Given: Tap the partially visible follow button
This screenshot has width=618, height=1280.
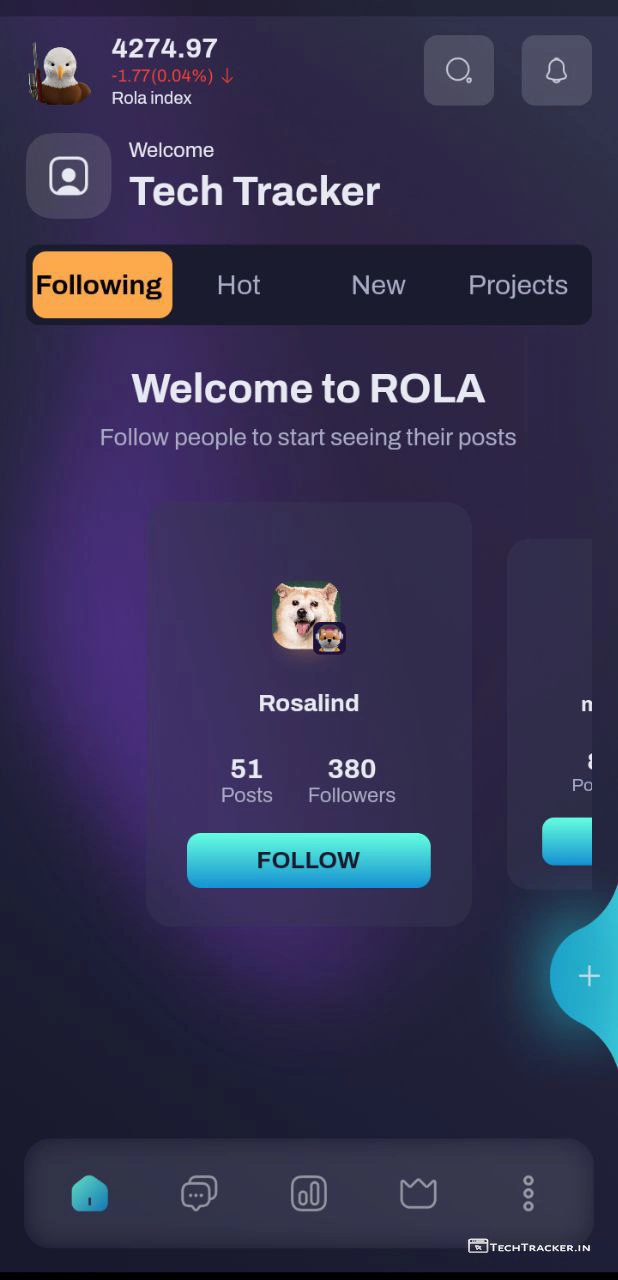Looking at the screenshot, I should pos(568,841).
